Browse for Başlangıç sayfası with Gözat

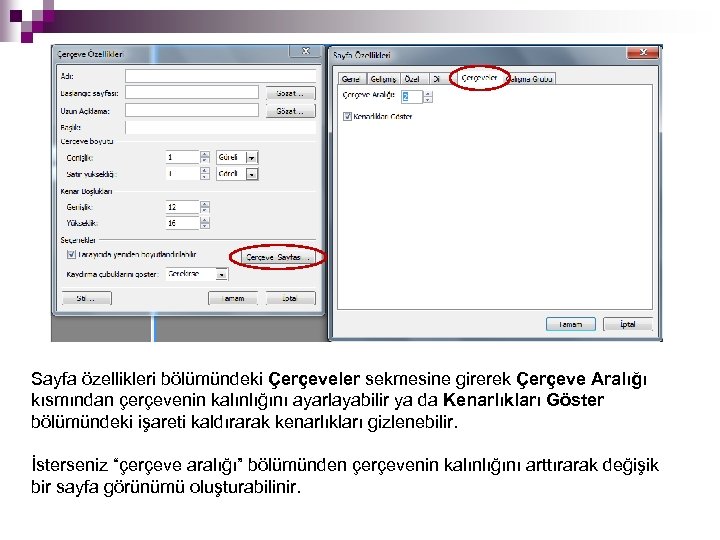(x=291, y=93)
